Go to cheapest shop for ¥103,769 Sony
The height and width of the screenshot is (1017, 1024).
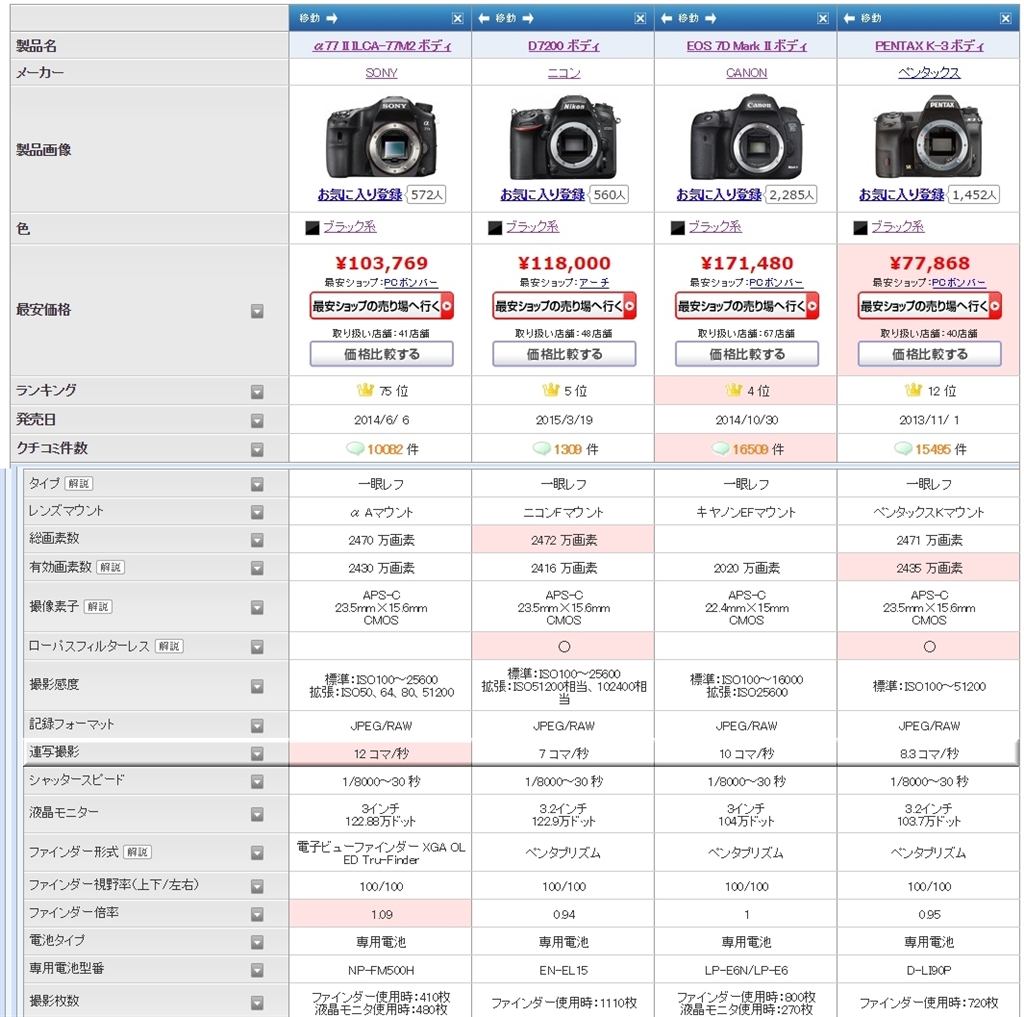click(x=381, y=306)
